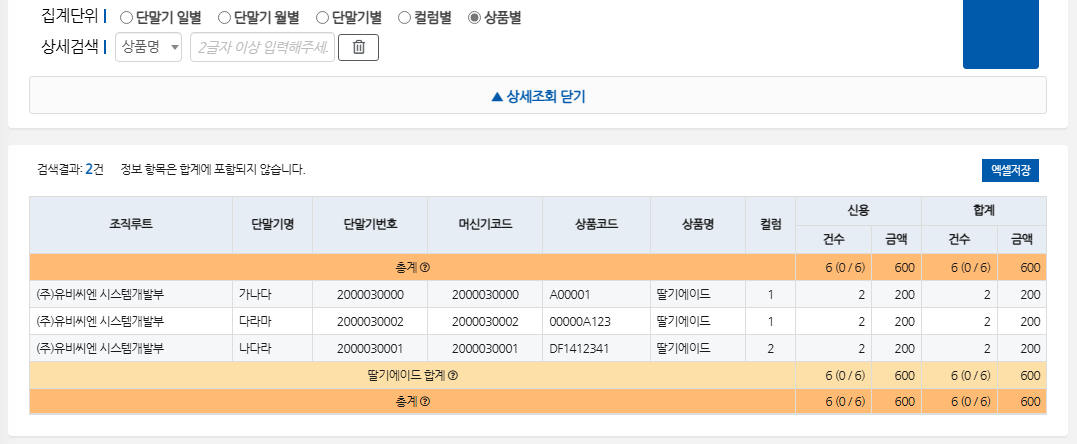Click the 머신기코드 column header

coord(485,225)
